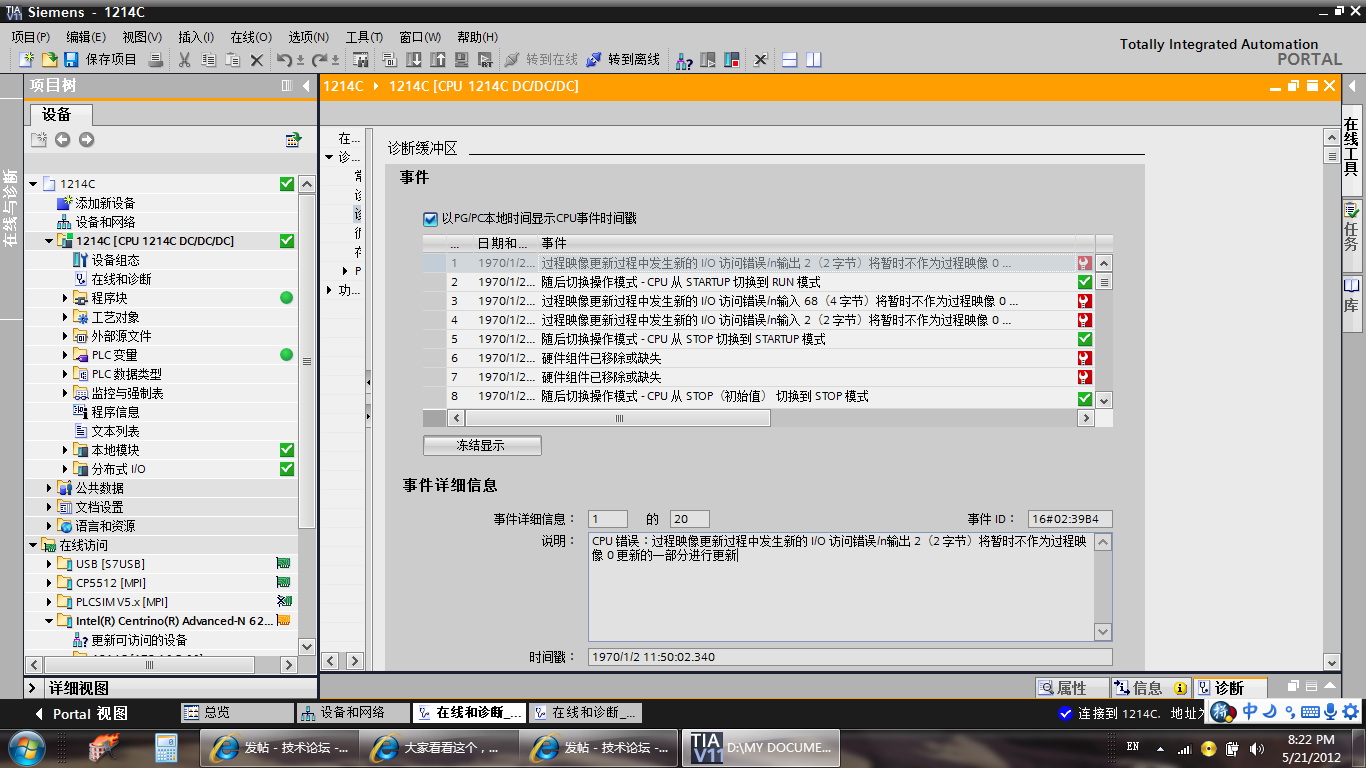Image resolution: width=1366 pixels, height=768 pixels.
Task: Click the Start CPU toolbar icon
Action: coord(708,60)
